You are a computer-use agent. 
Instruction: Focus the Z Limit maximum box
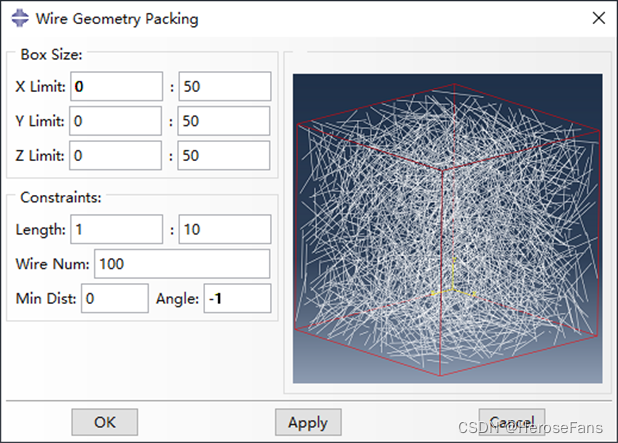pyautogui.click(x=224, y=155)
